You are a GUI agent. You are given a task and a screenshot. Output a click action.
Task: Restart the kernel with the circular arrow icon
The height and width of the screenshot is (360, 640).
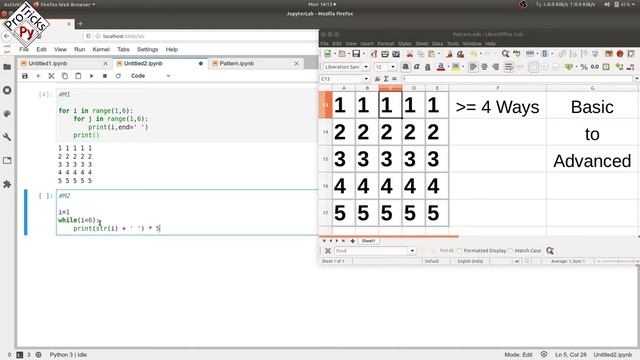pyautogui.click(x=118, y=76)
